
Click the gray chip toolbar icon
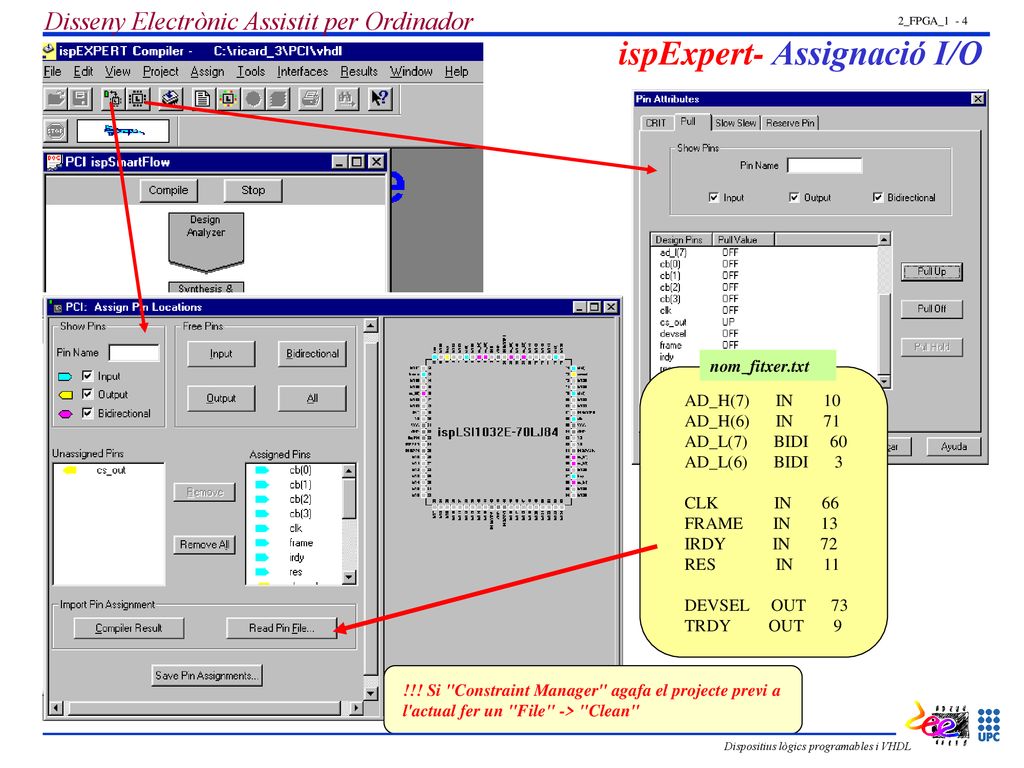pyautogui.click(x=278, y=99)
